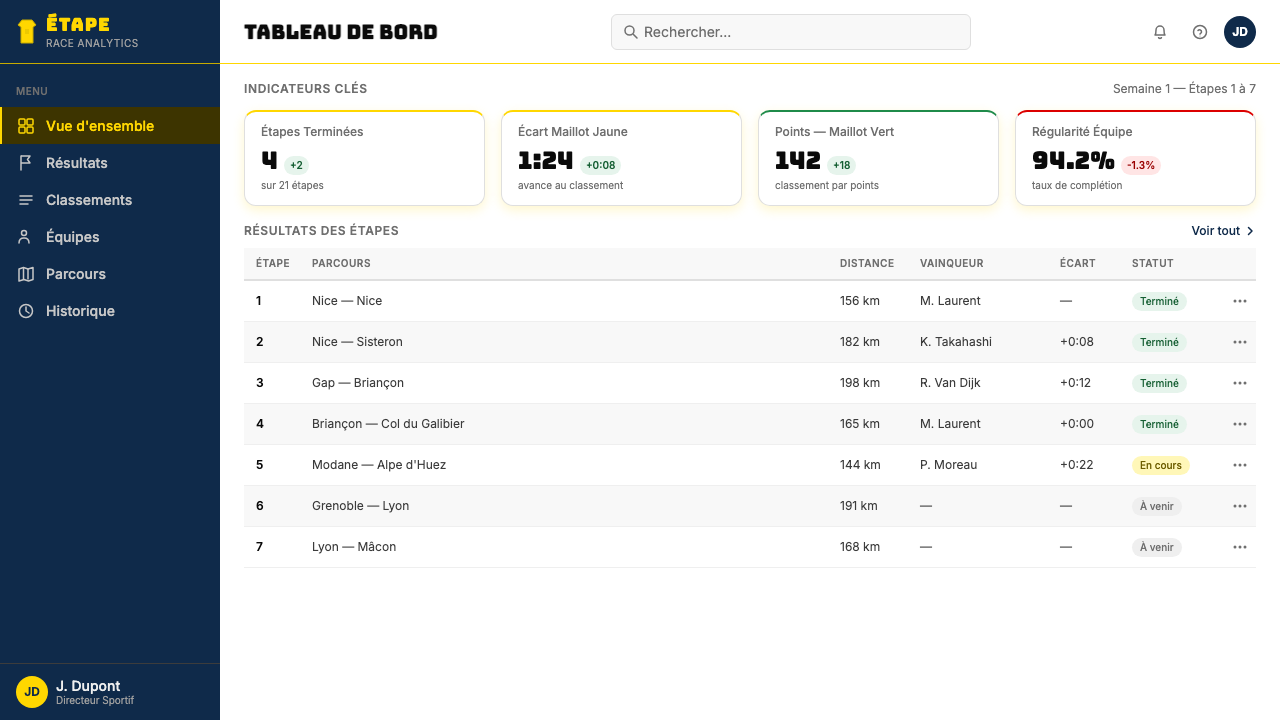
Task: Open the Écart Maillot Jaune card
Action: pos(621,158)
